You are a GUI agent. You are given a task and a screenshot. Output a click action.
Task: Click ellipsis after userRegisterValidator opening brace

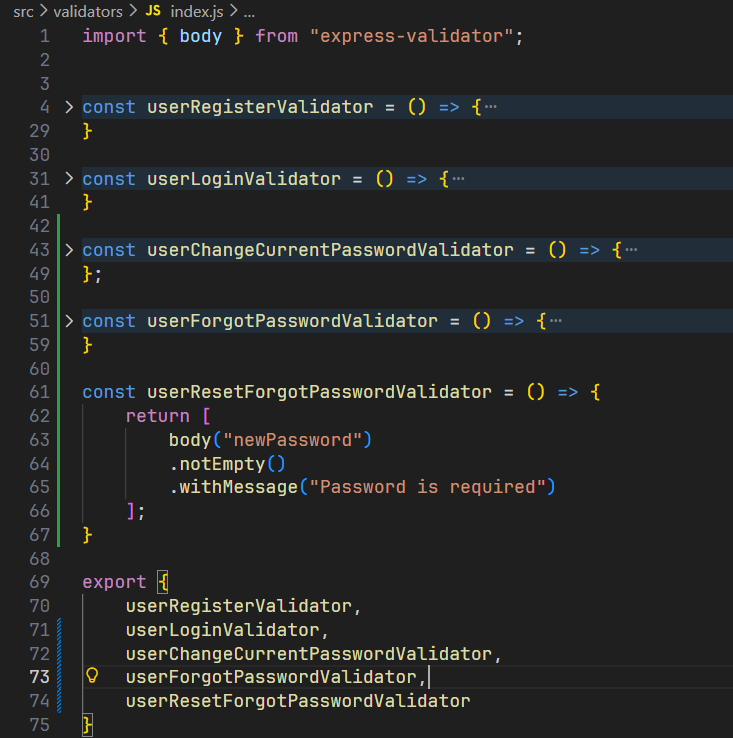point(491,107)
